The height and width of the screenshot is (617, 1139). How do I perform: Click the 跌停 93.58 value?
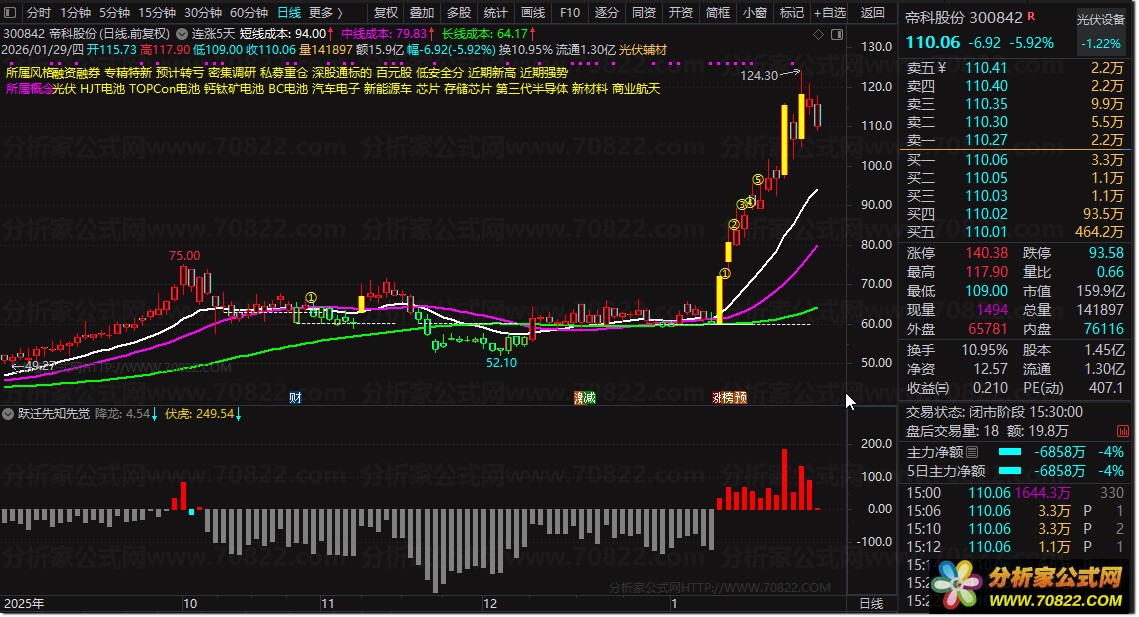pyautogui.click(x=1106, y=253)
